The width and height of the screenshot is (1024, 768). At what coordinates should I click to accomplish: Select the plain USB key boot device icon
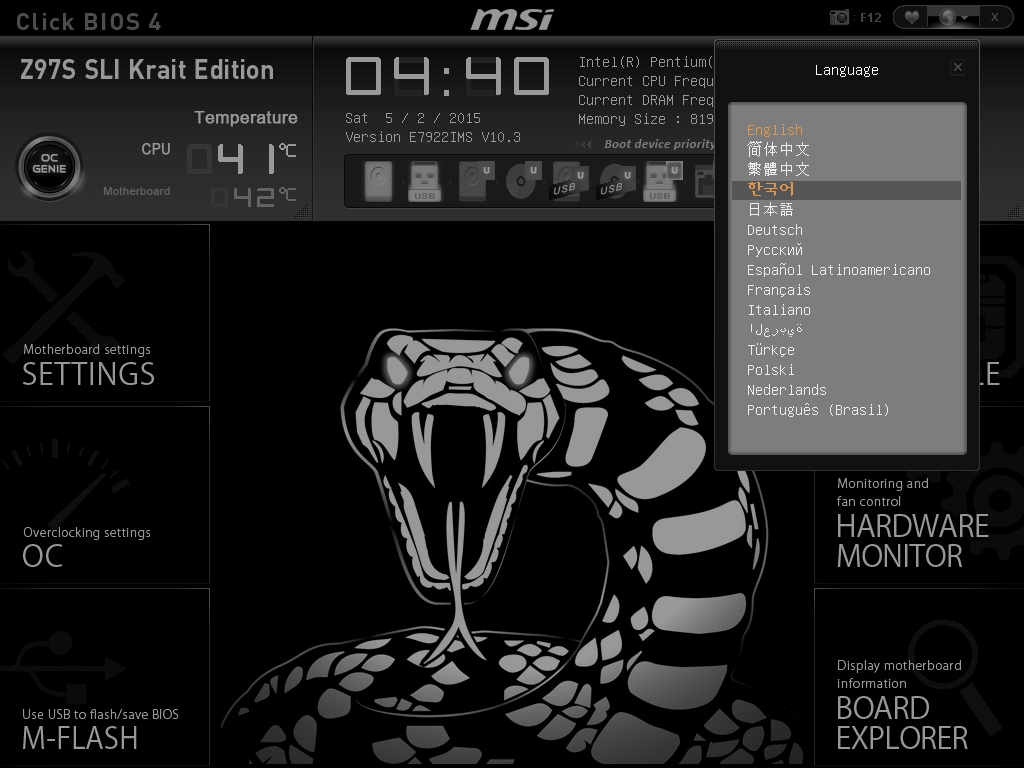(x=424, y=181)
